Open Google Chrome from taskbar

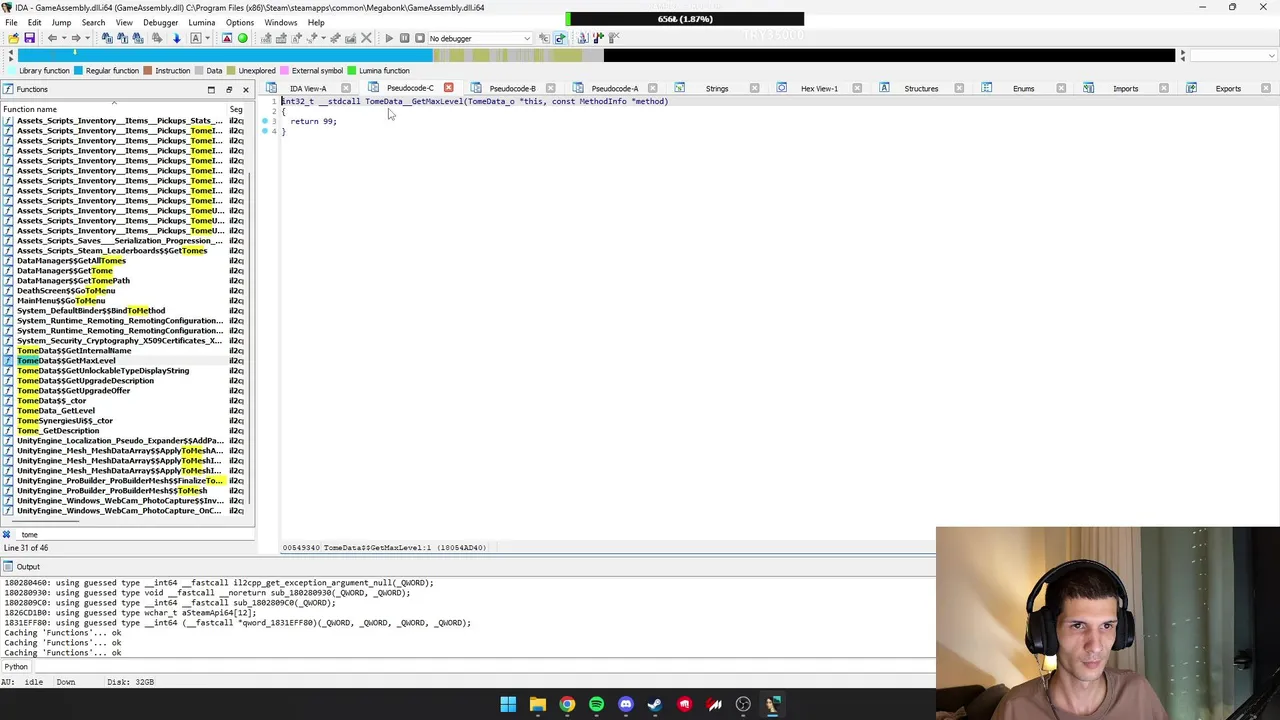567,704
